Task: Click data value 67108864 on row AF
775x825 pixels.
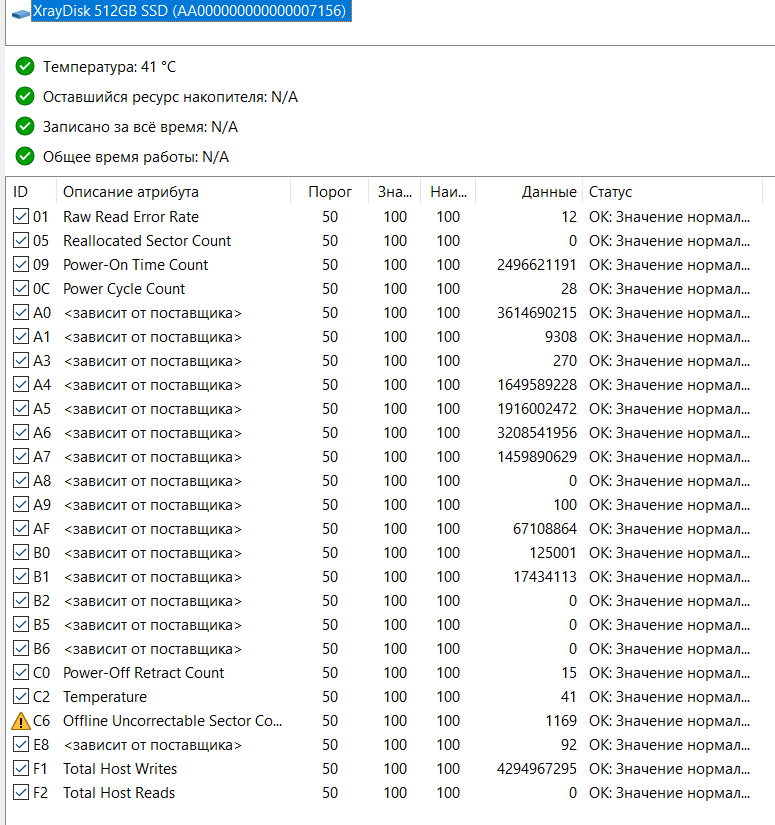Action: 545,529
